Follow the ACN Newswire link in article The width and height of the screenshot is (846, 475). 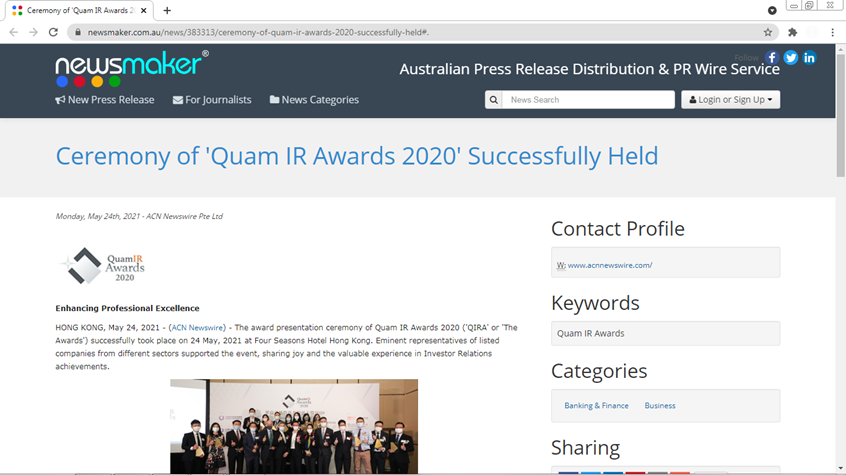(197, 328)
